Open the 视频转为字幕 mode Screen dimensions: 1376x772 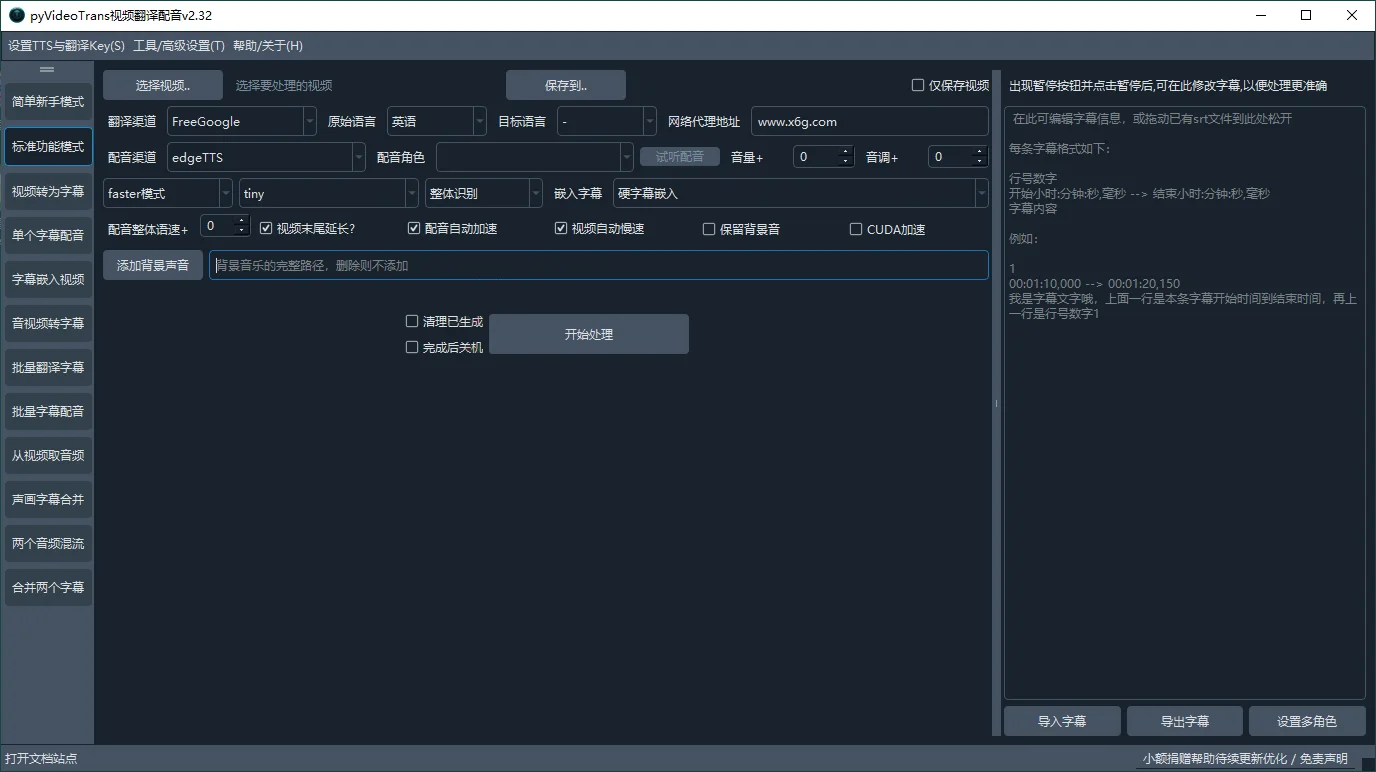[47, 190]
